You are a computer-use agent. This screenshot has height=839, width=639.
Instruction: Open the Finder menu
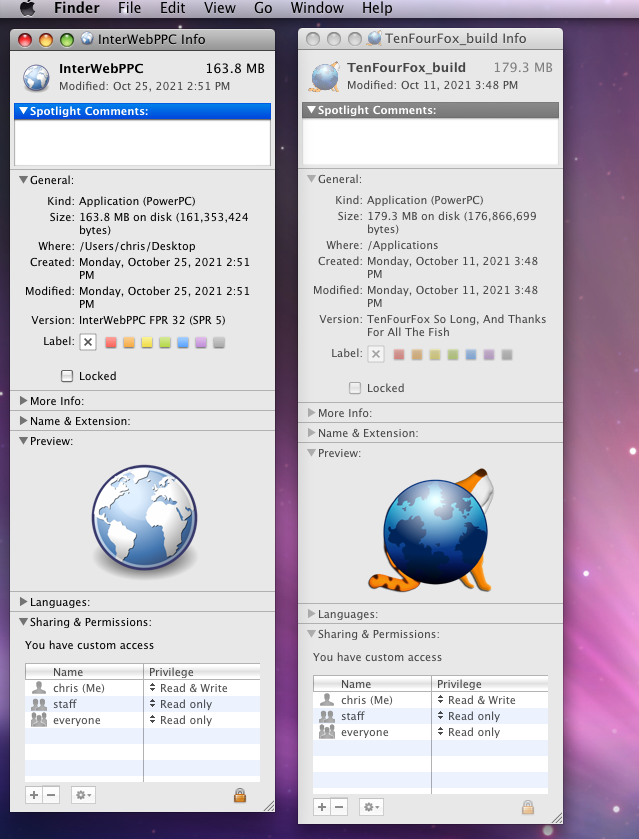(x=77, y=8)
